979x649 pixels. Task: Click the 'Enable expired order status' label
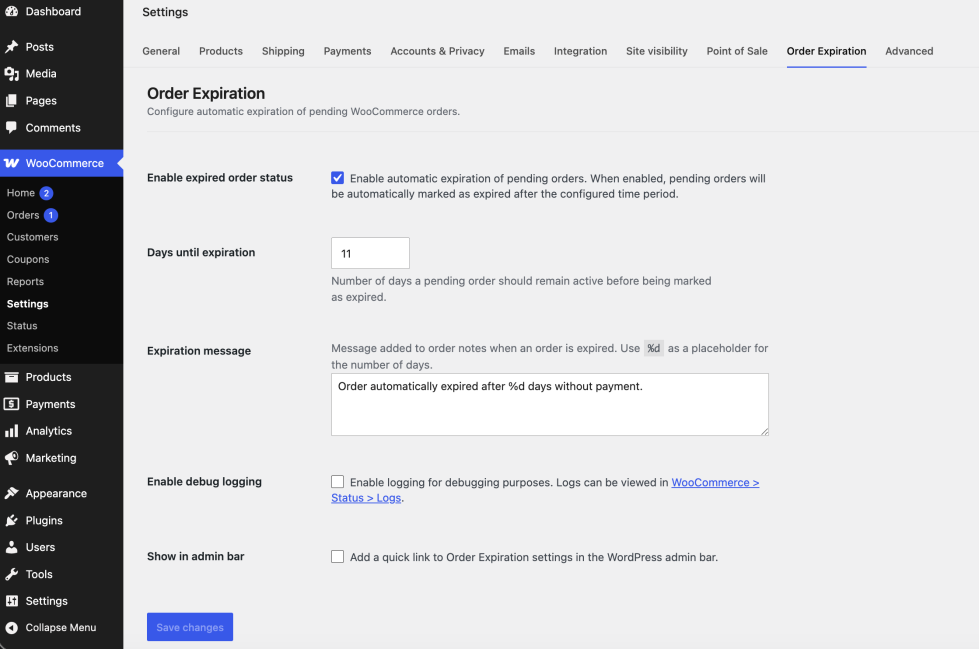tap(220, 177)
